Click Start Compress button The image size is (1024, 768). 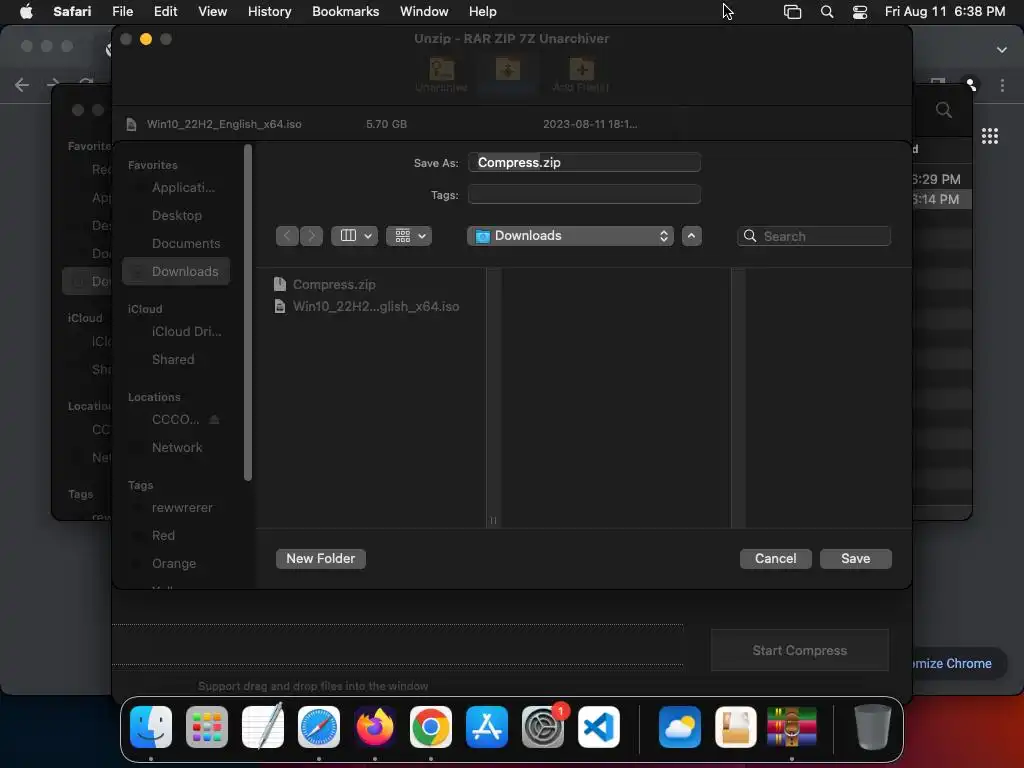799,650
